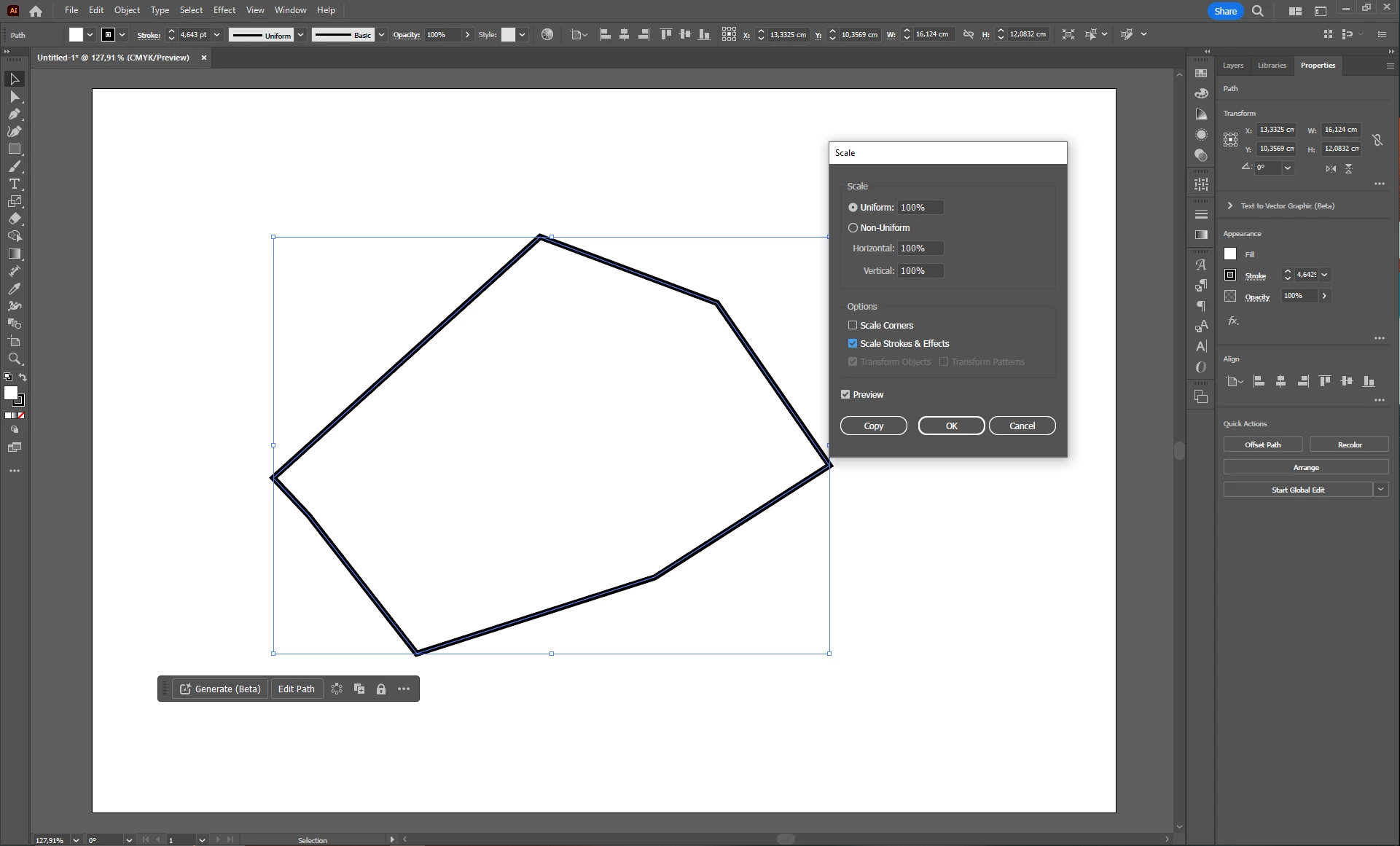Open the Object menu
Image resolution: width=1400 pixels, height=846 pixels.
pos(127,10)
